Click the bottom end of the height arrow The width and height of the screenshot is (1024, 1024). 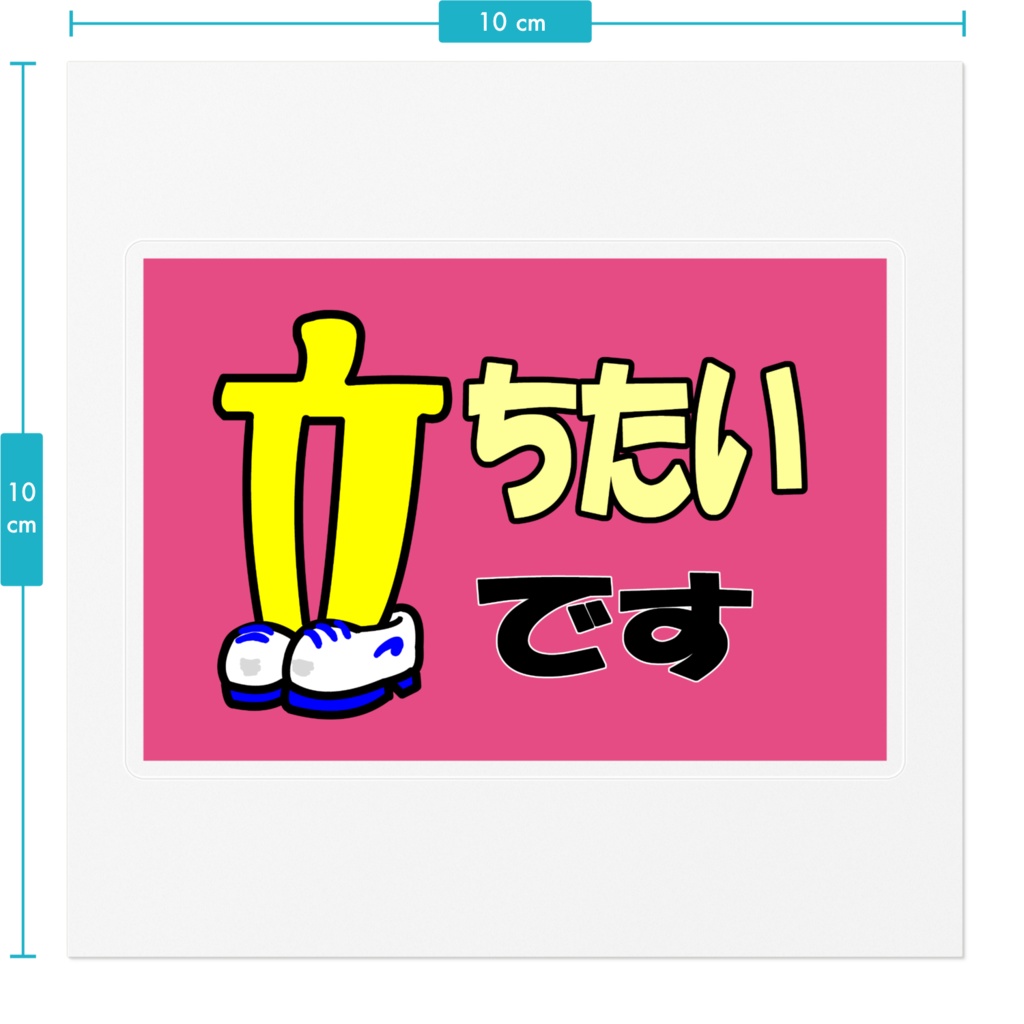pos(22,958)
